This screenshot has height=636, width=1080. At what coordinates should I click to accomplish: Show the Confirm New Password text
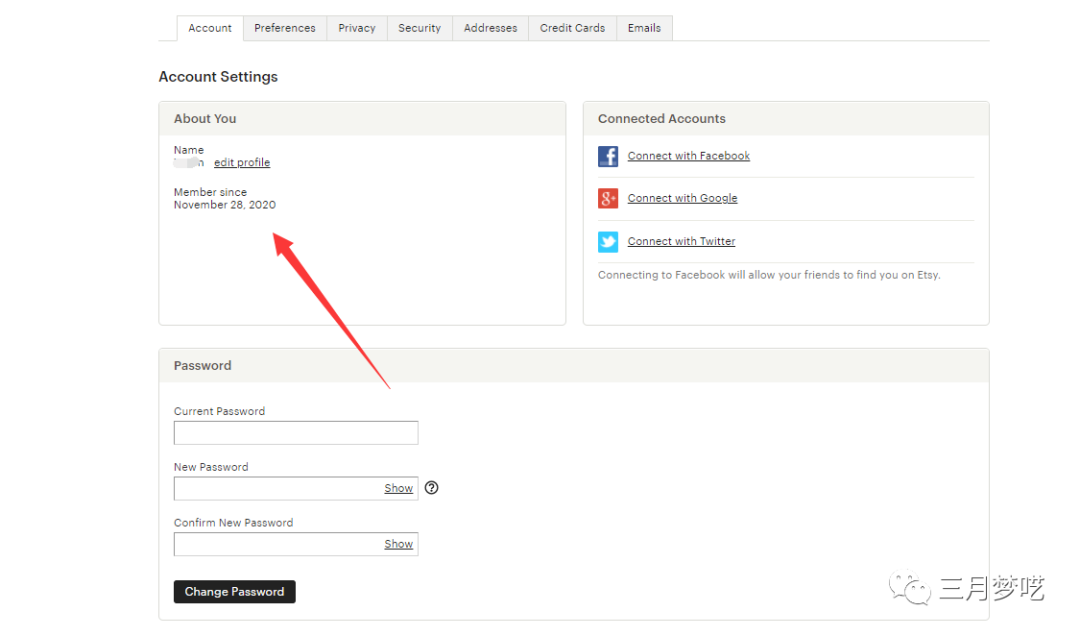tap(398, 544)
